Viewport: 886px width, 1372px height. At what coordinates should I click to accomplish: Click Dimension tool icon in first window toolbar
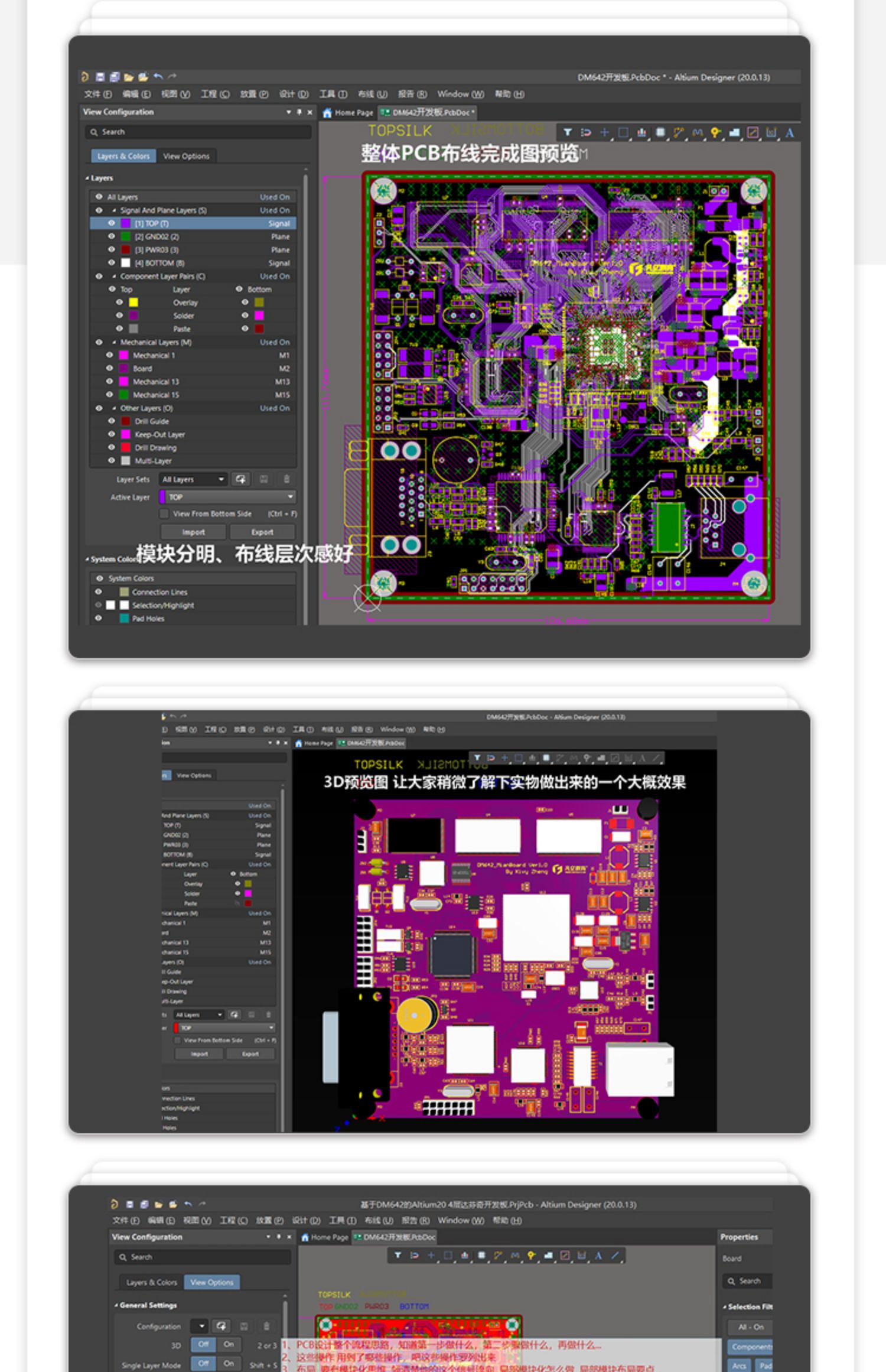pyautogui.click(x=771, y=132)
